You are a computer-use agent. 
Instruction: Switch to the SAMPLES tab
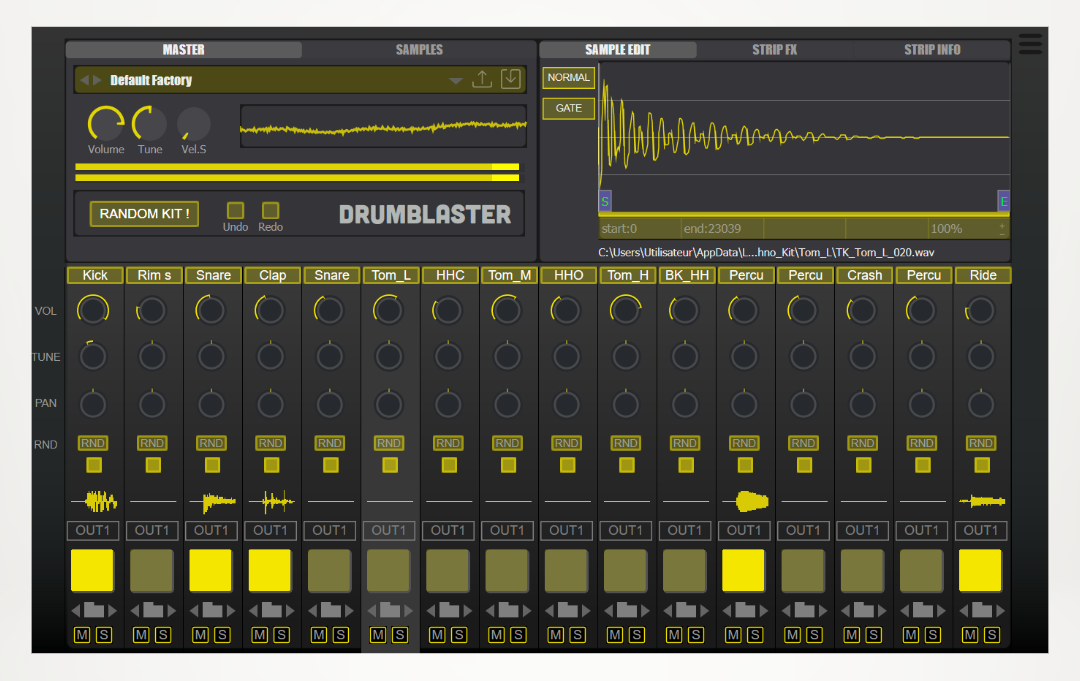click(419, 50)
